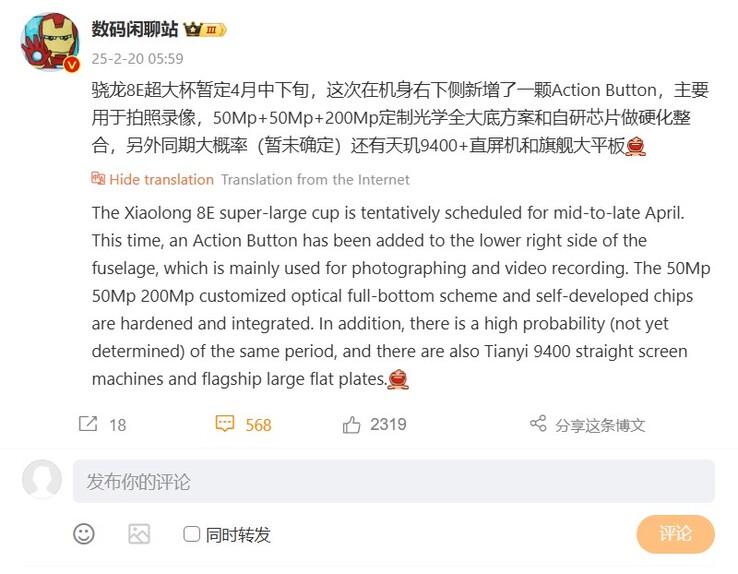
Task: Click the repost icon next to 18
Action: (x=88, y=424)
